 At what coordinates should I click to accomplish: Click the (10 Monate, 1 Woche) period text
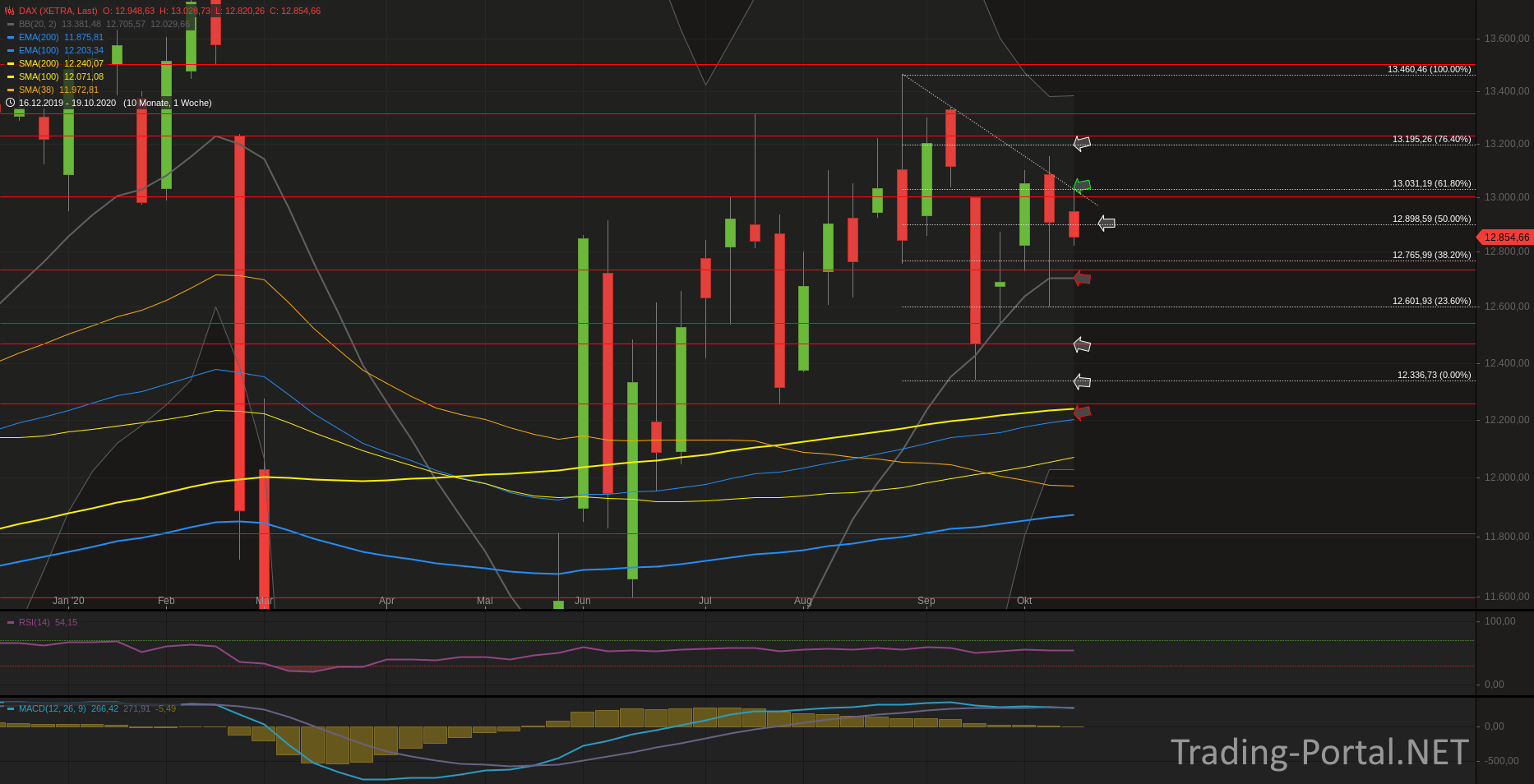pyautogui.click(x=168, y=103)
